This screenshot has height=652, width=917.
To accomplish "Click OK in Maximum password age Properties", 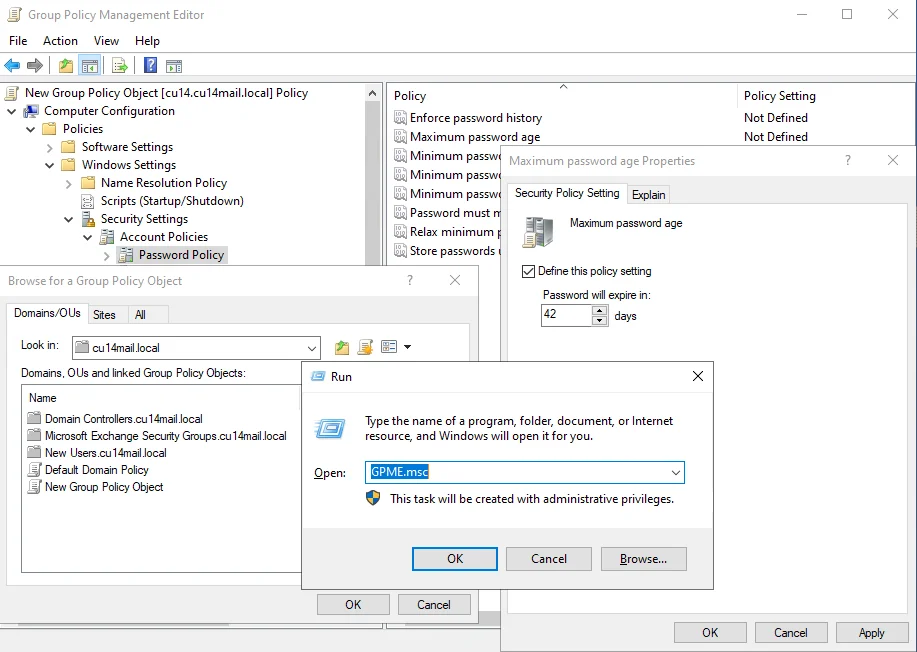I will pos(710,633).
